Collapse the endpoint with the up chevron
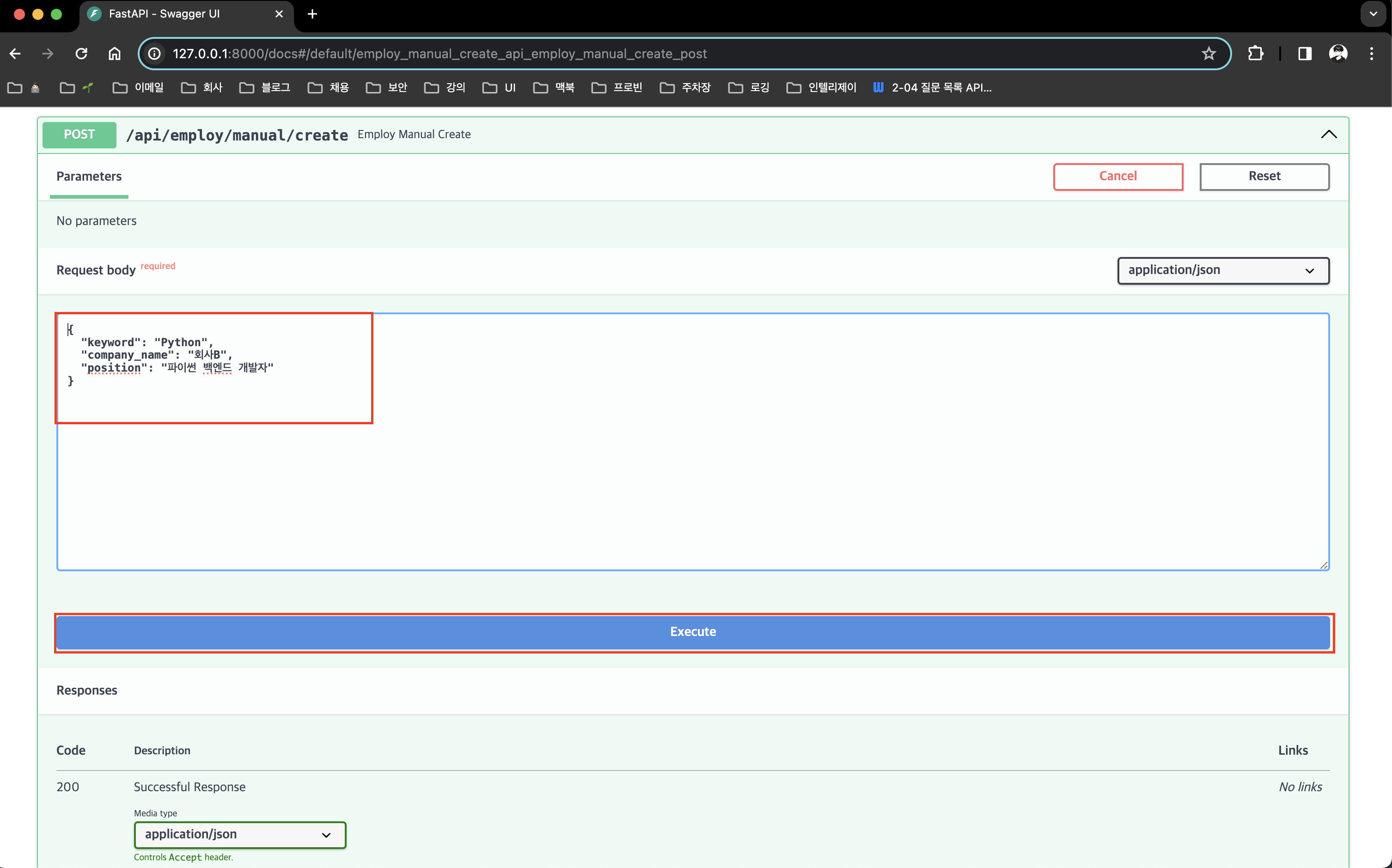The image size is (1392, 868). coord(1329,134)
